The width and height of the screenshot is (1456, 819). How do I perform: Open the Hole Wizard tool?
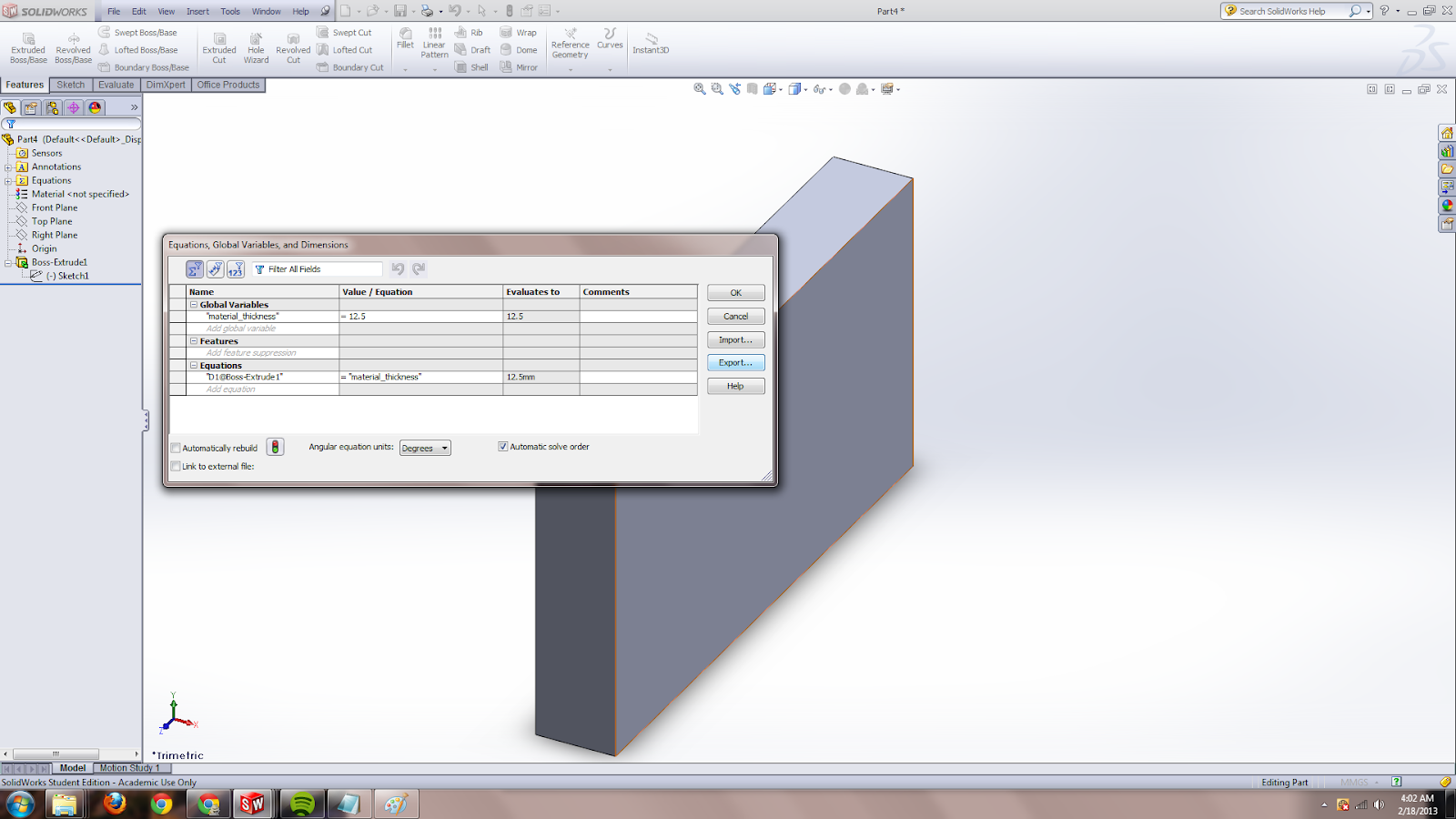pyautogui.click(x=256, y=47)
